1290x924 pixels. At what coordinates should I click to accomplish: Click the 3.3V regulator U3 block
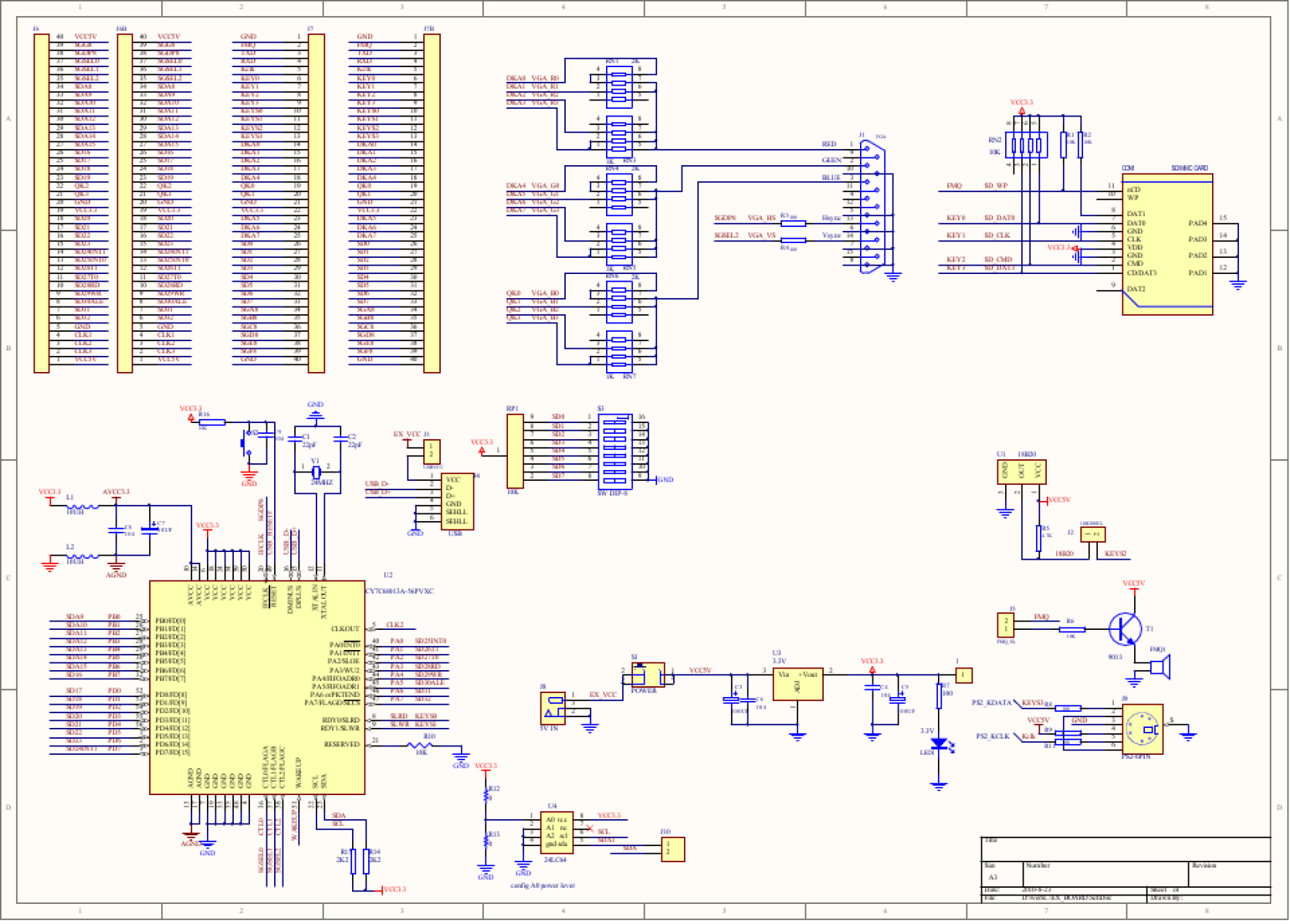click(797, 685)
